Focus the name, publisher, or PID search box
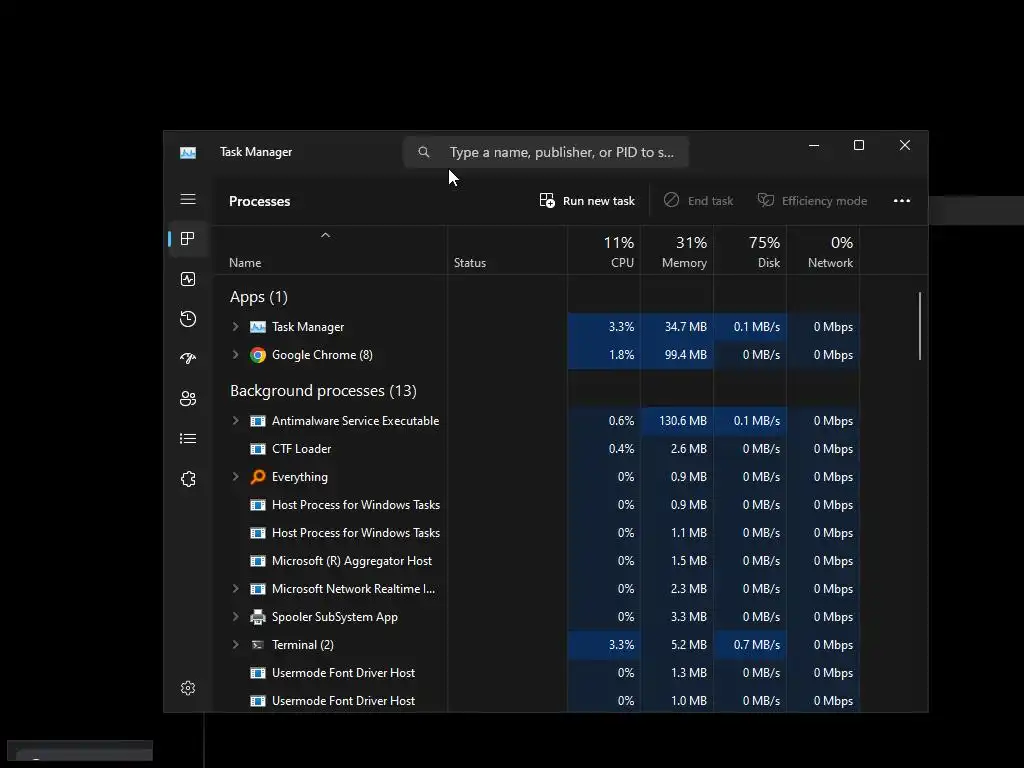Screen dimensions: 1024x768 click(546, 152)
